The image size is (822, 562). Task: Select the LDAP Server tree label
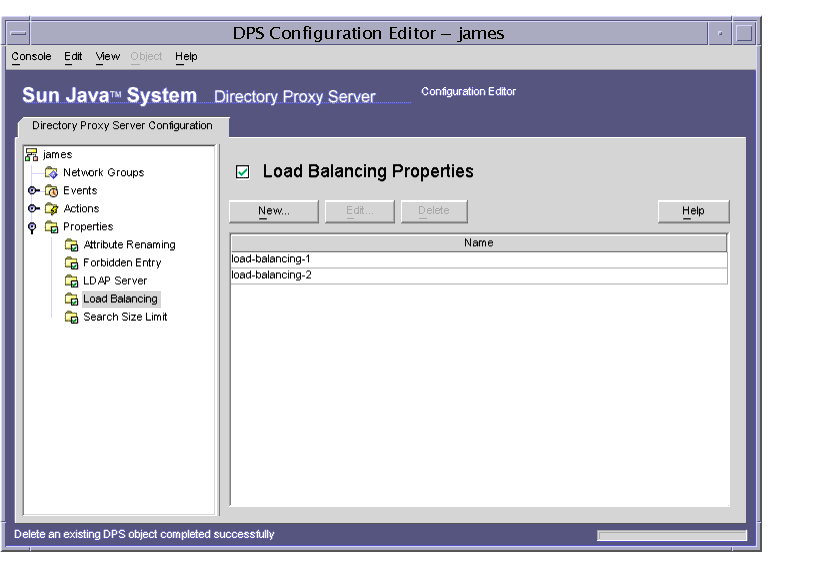point(115,281)
